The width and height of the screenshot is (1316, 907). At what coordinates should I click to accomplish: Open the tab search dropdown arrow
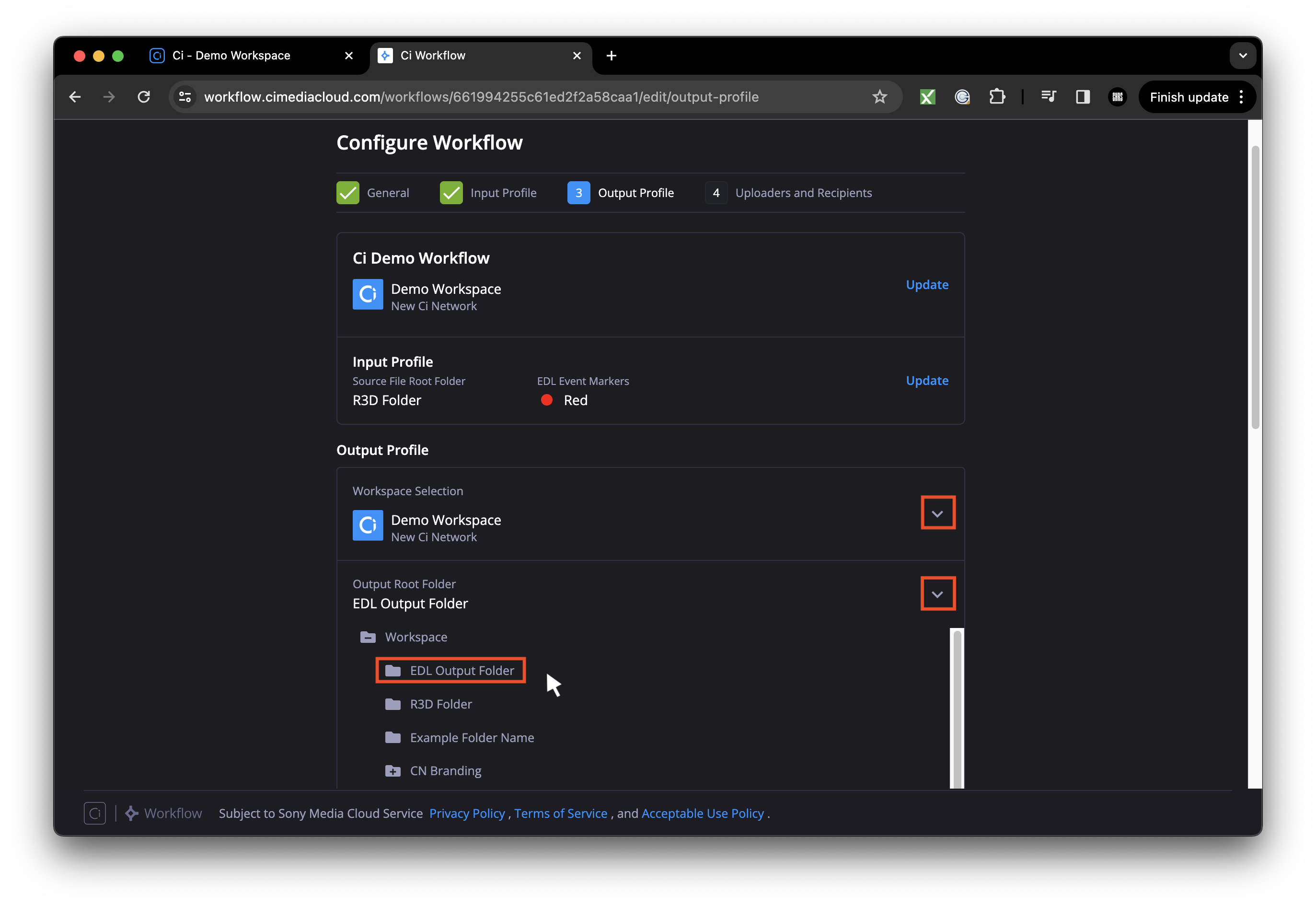coord(1243,56)
